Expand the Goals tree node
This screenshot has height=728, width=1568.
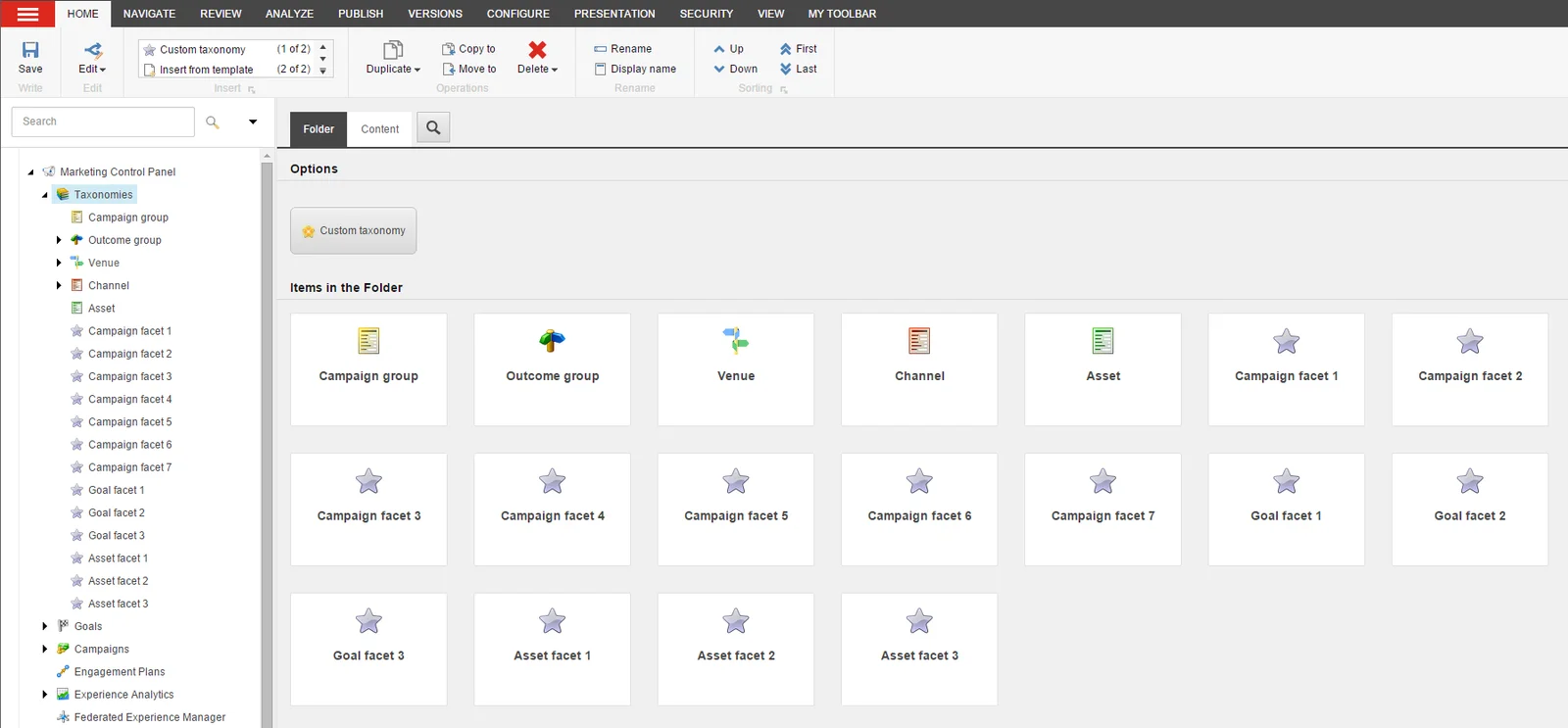[x=45, y=626]
